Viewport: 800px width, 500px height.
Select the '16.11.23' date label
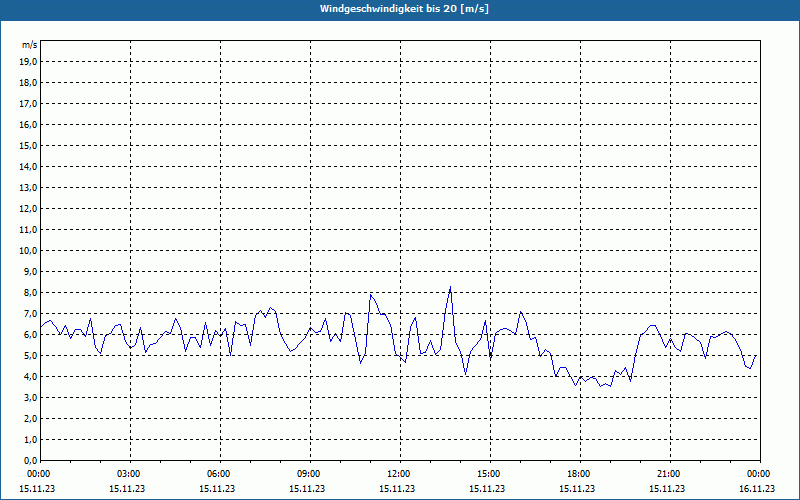pos(757,488)
